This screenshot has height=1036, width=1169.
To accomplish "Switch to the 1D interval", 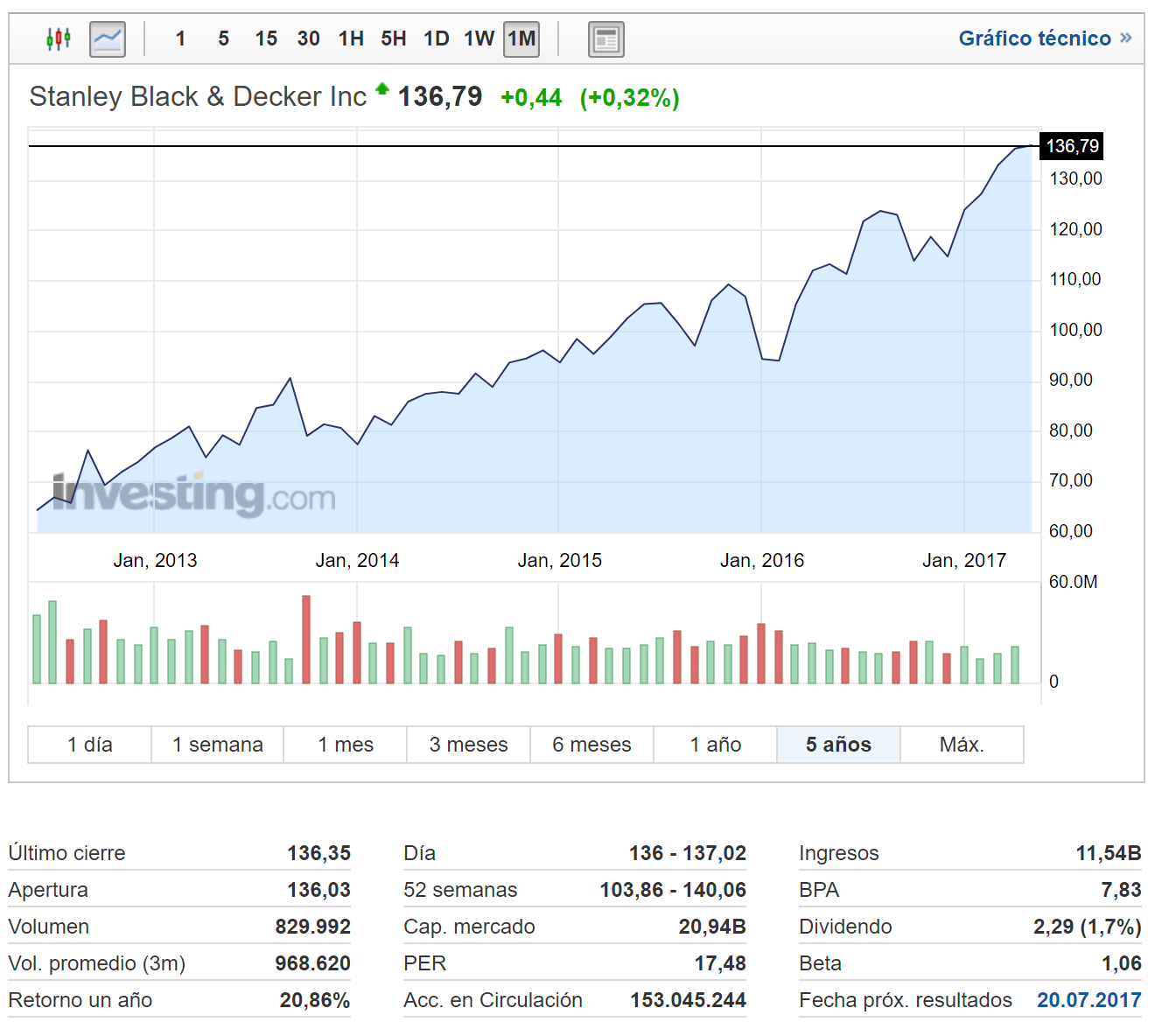I will pos(436,39).
